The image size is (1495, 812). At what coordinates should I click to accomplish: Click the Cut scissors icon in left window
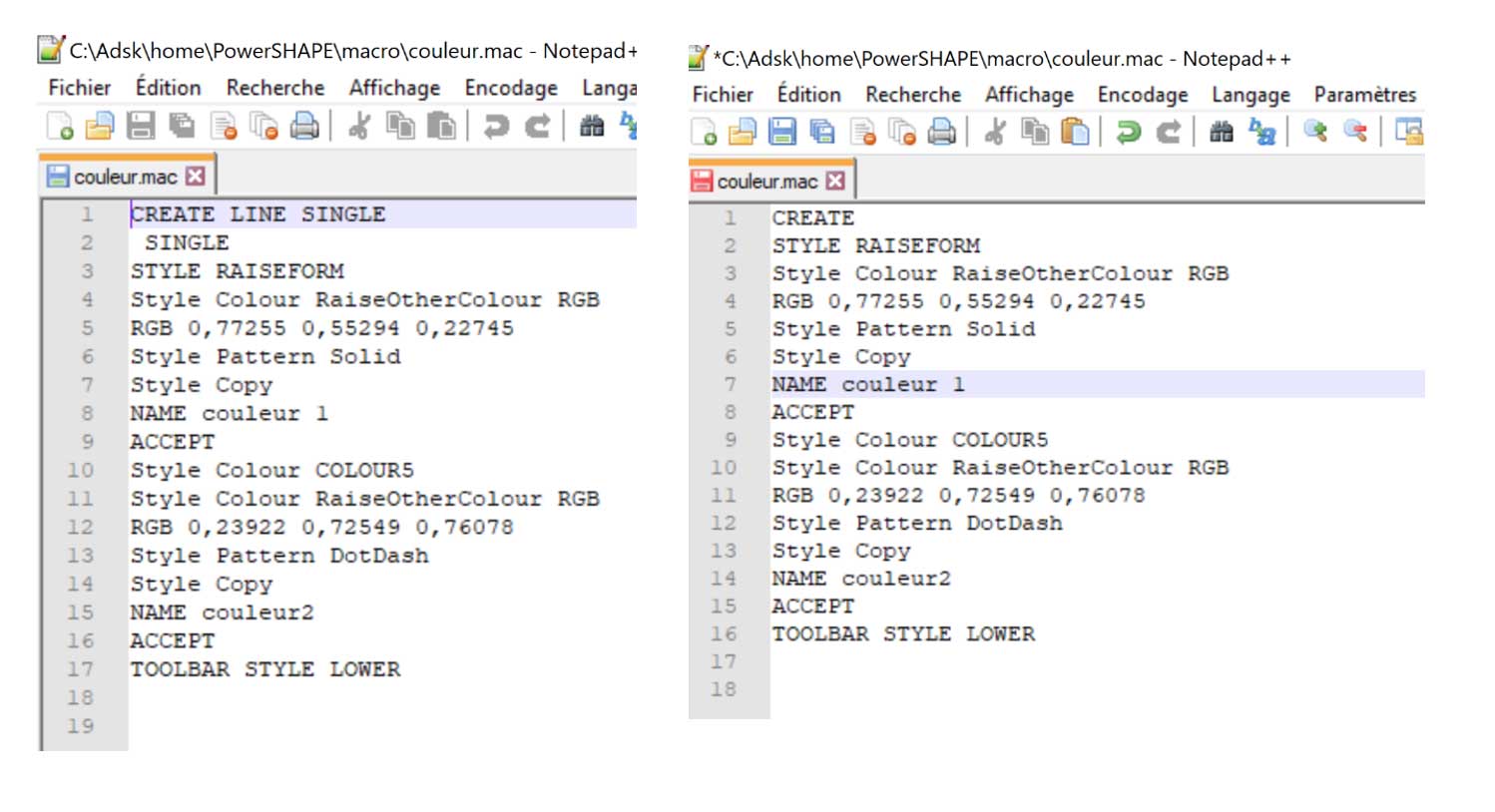tap(359, 126)
